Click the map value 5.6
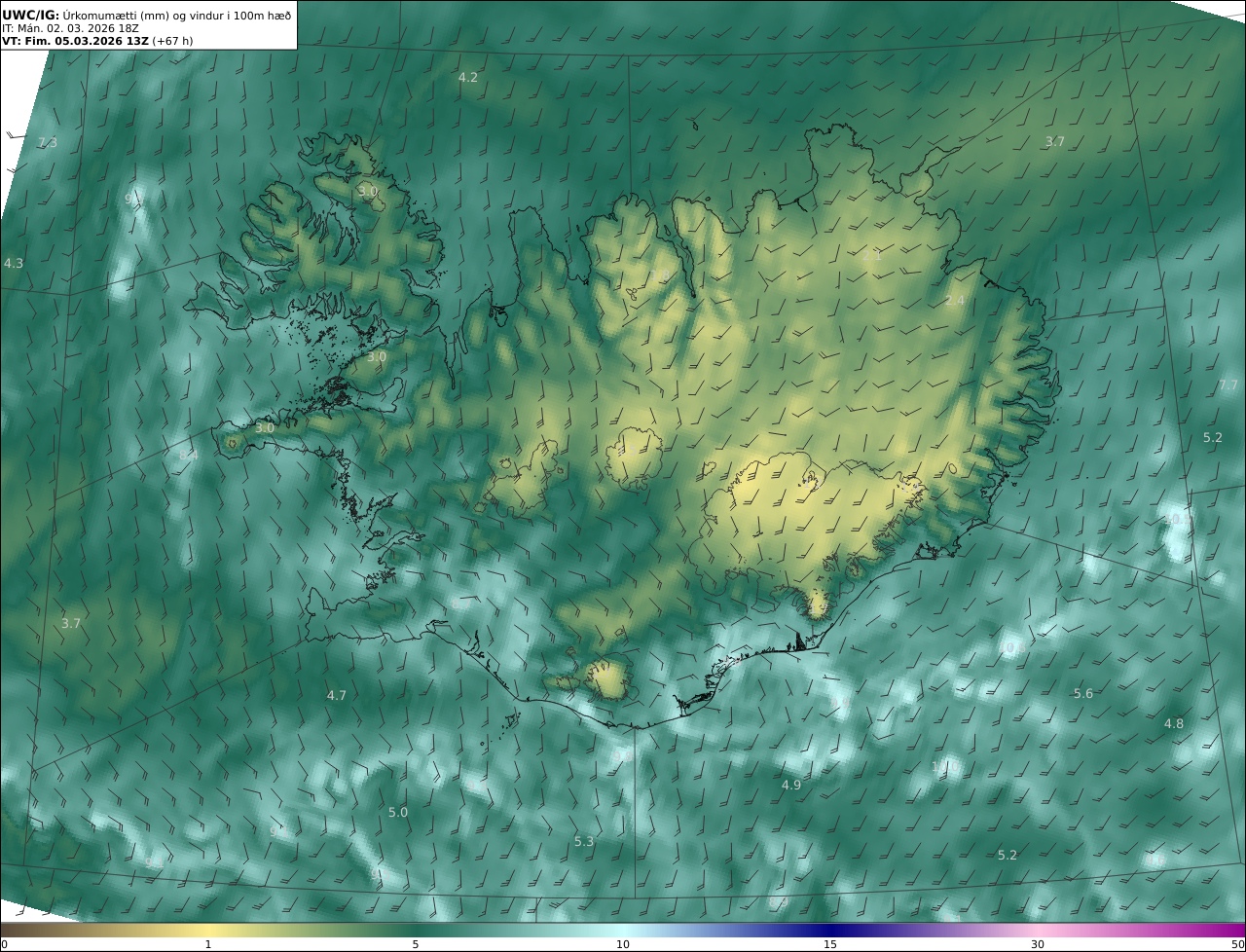Viewport: 1246px width, 952px height. point(1083,693)
